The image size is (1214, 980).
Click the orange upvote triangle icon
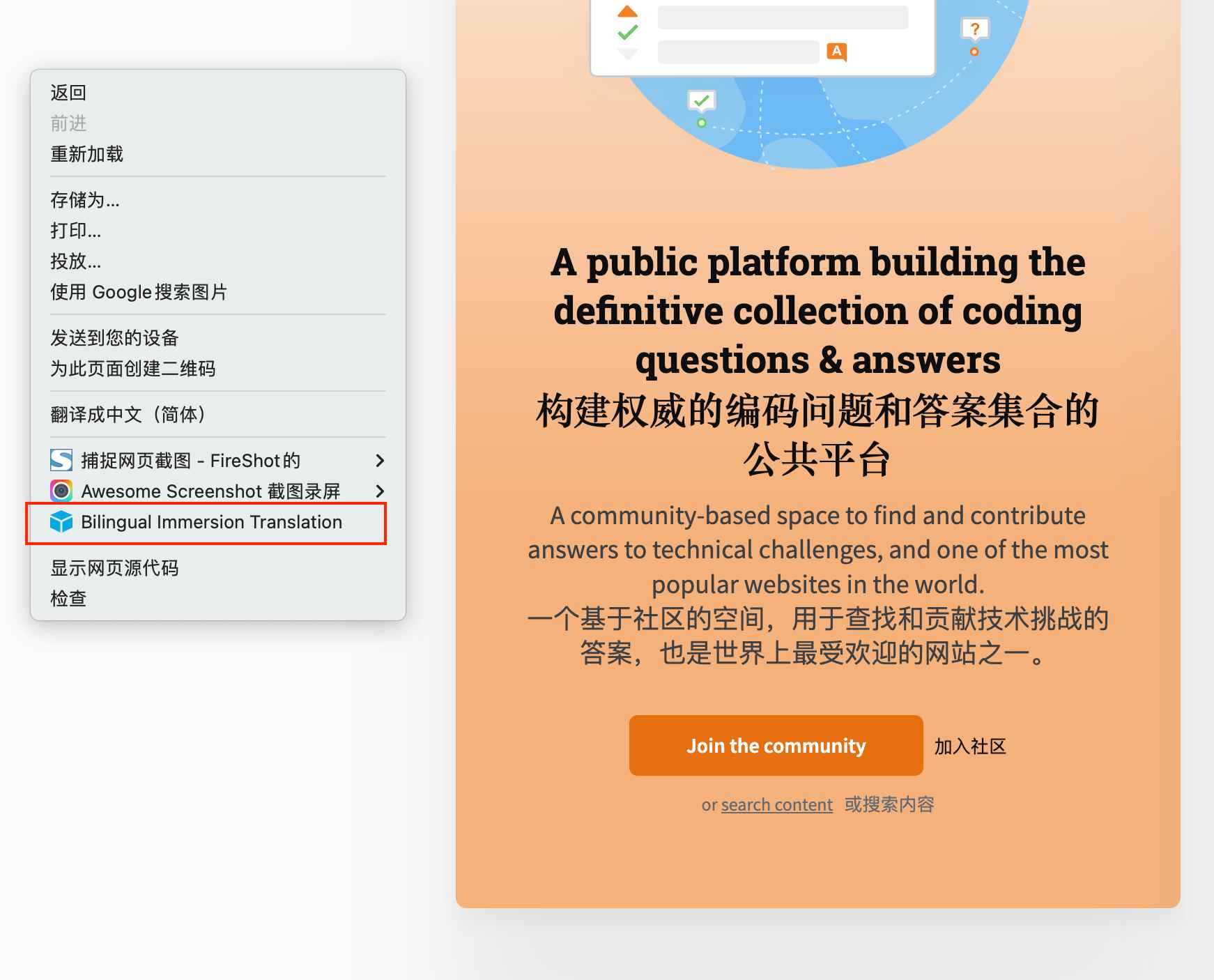click(x=627, y=10)
